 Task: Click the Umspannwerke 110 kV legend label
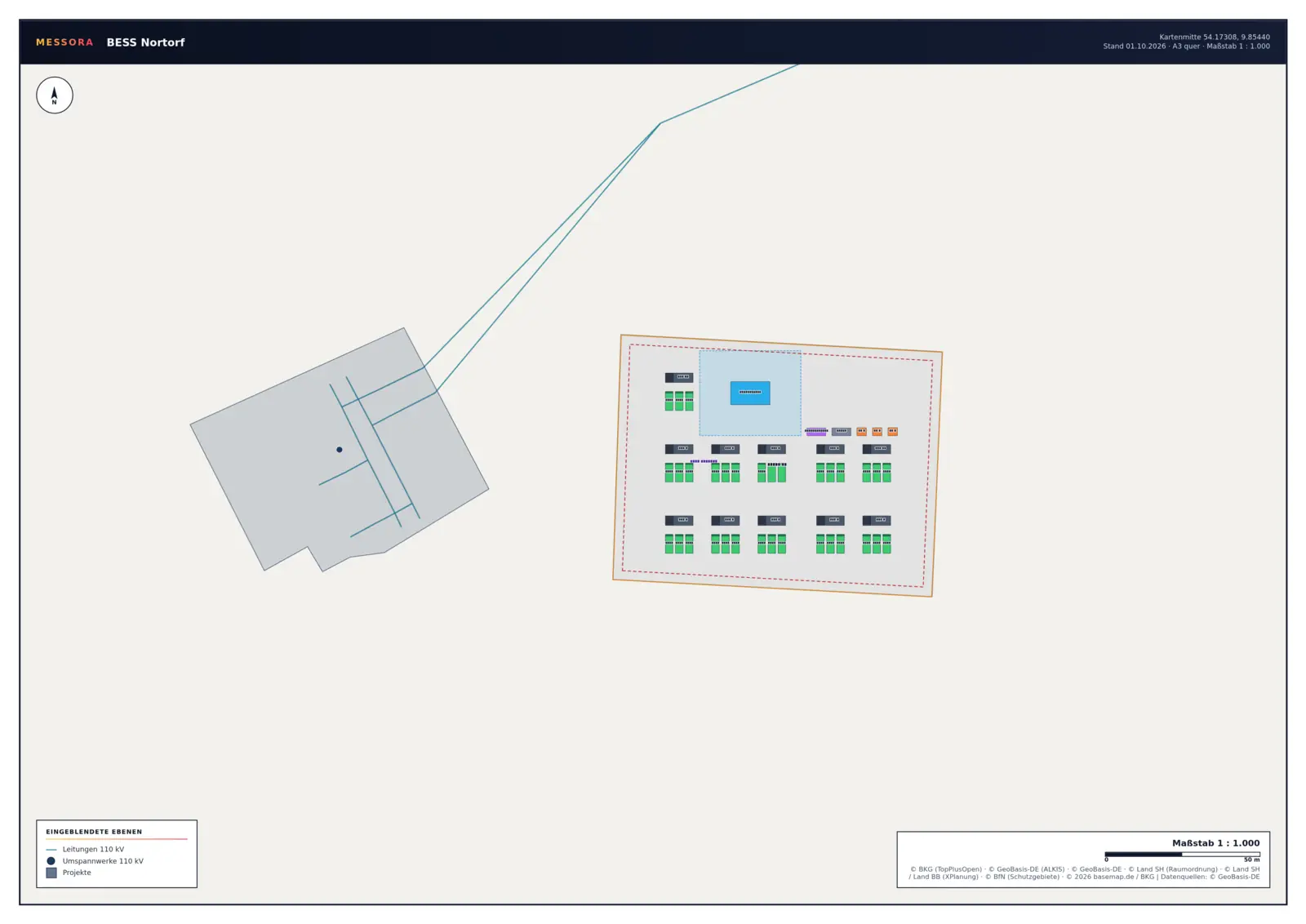[103, 861]
